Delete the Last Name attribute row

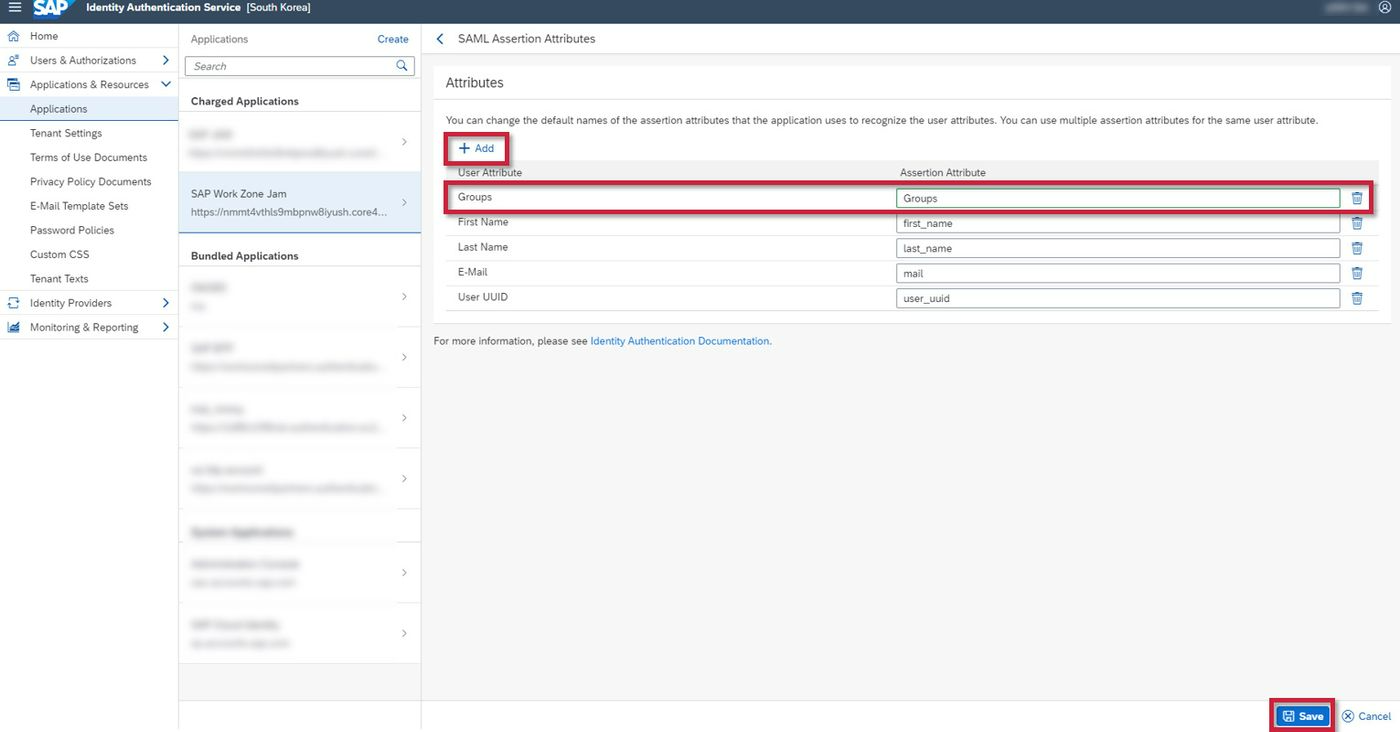pos(1357,248)
